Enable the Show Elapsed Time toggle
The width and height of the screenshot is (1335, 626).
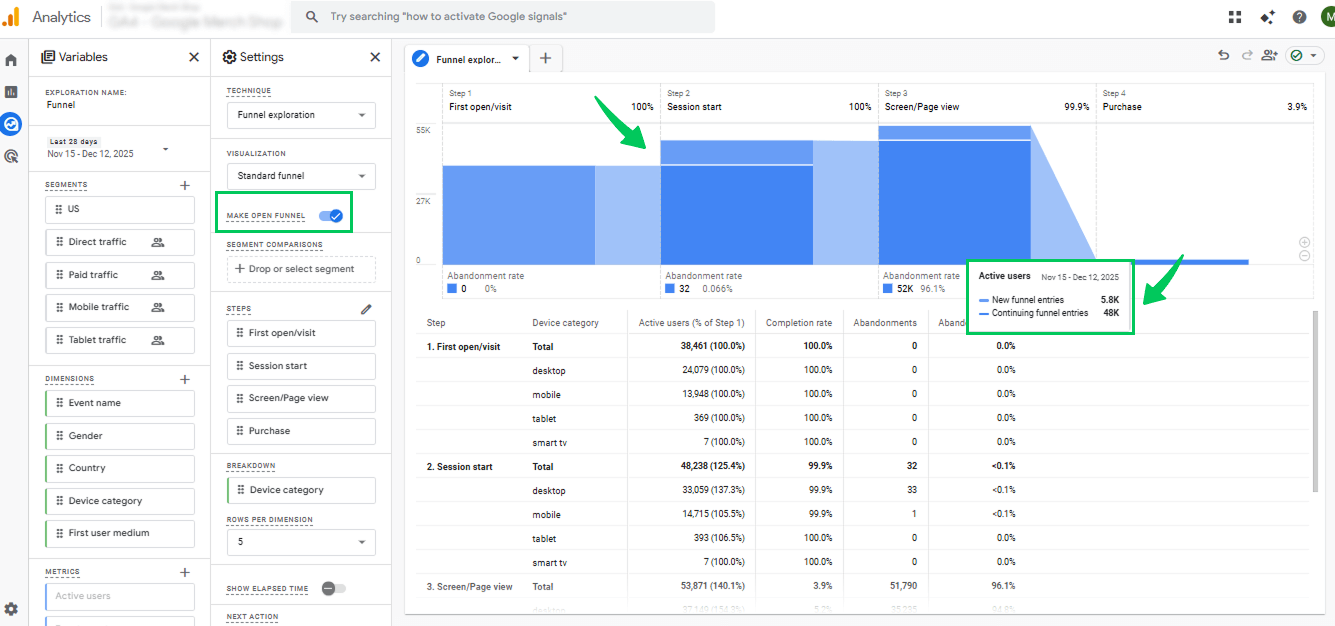click(333, 589)
